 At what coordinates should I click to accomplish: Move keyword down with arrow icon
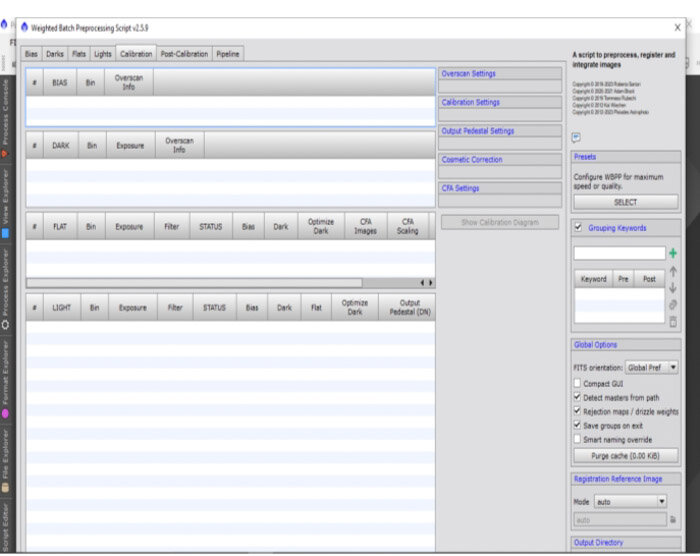[673, 288]
